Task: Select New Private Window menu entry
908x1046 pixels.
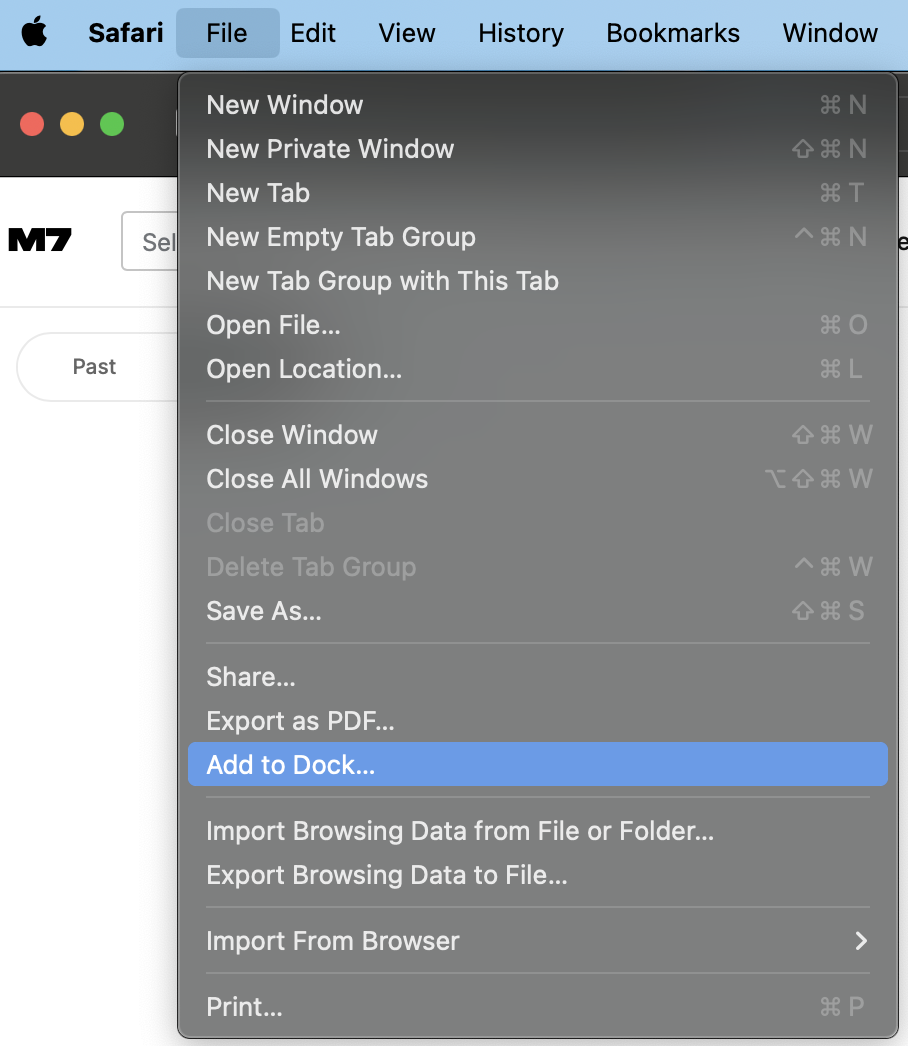Action: [330, 149]
